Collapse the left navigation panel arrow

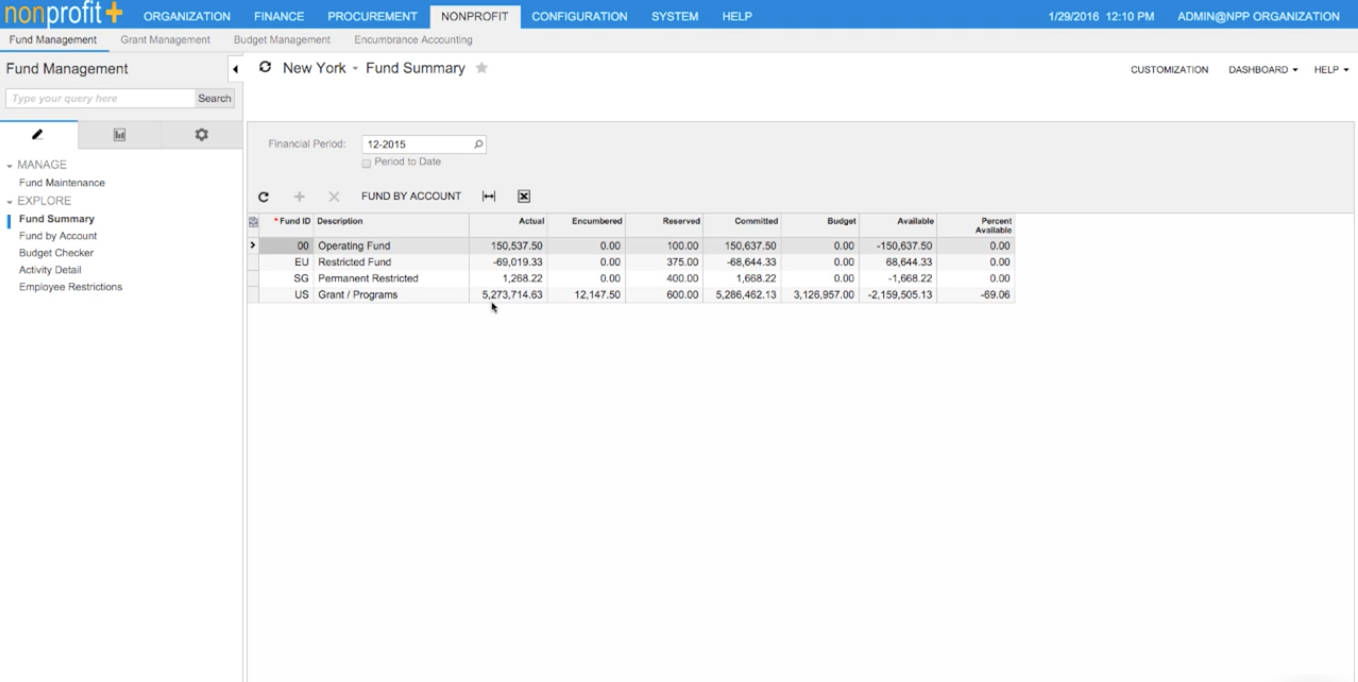pyautogui.click(x=235, y=69)
